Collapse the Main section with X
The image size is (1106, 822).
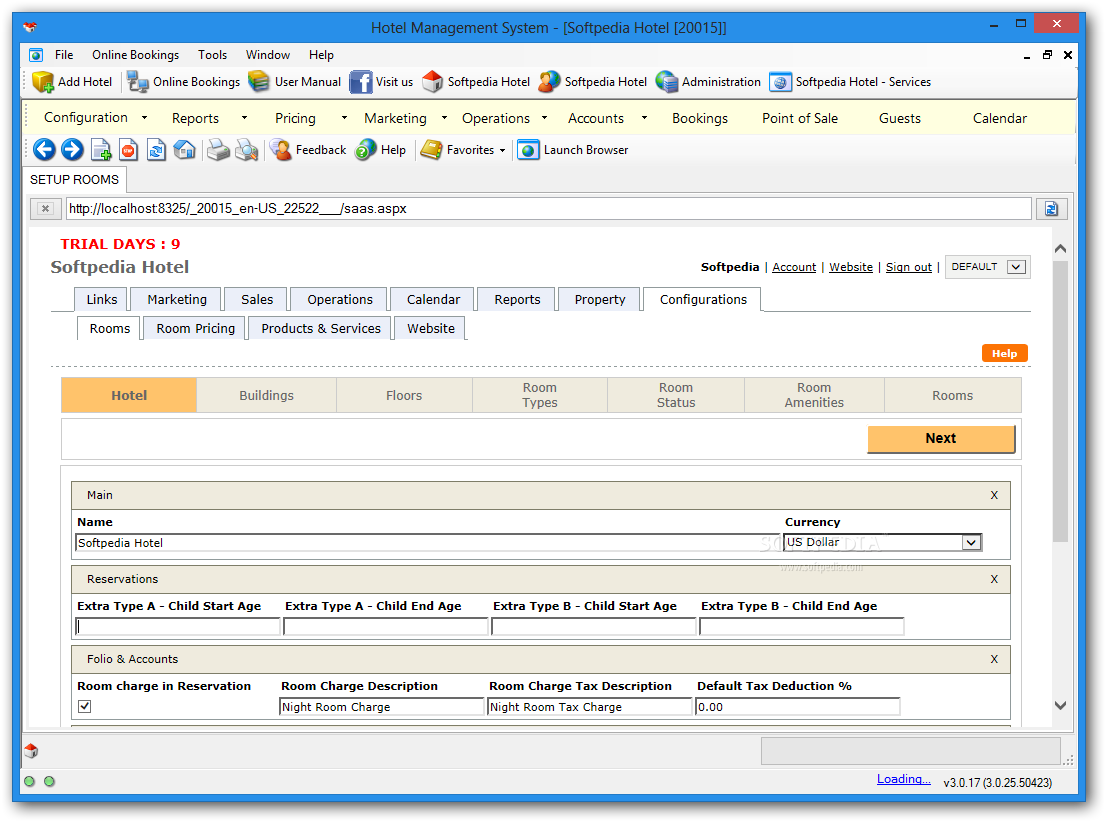pos(994,495)
